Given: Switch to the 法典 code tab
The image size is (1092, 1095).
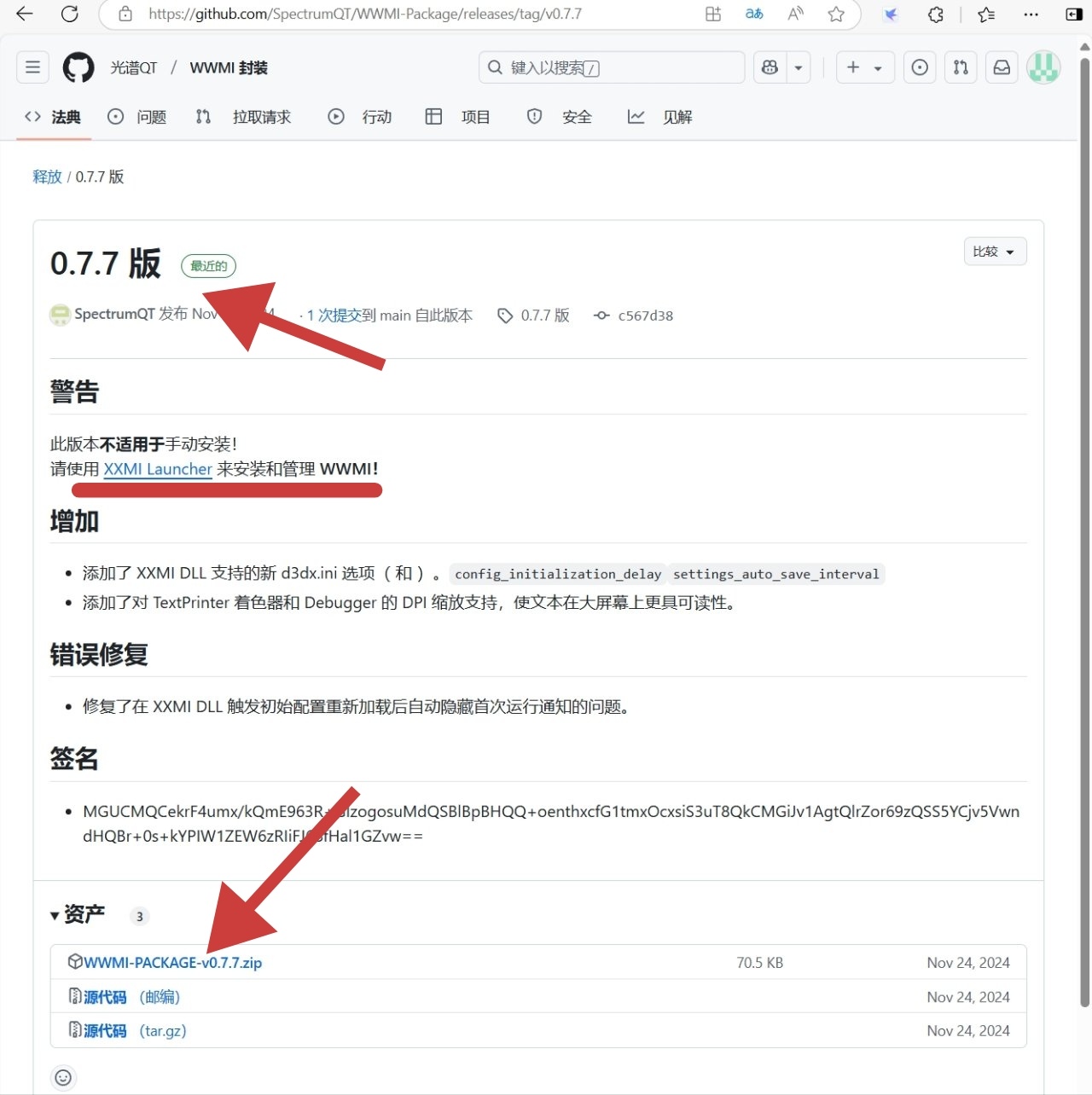Looking at the screenshot, I should pos(53,117).
